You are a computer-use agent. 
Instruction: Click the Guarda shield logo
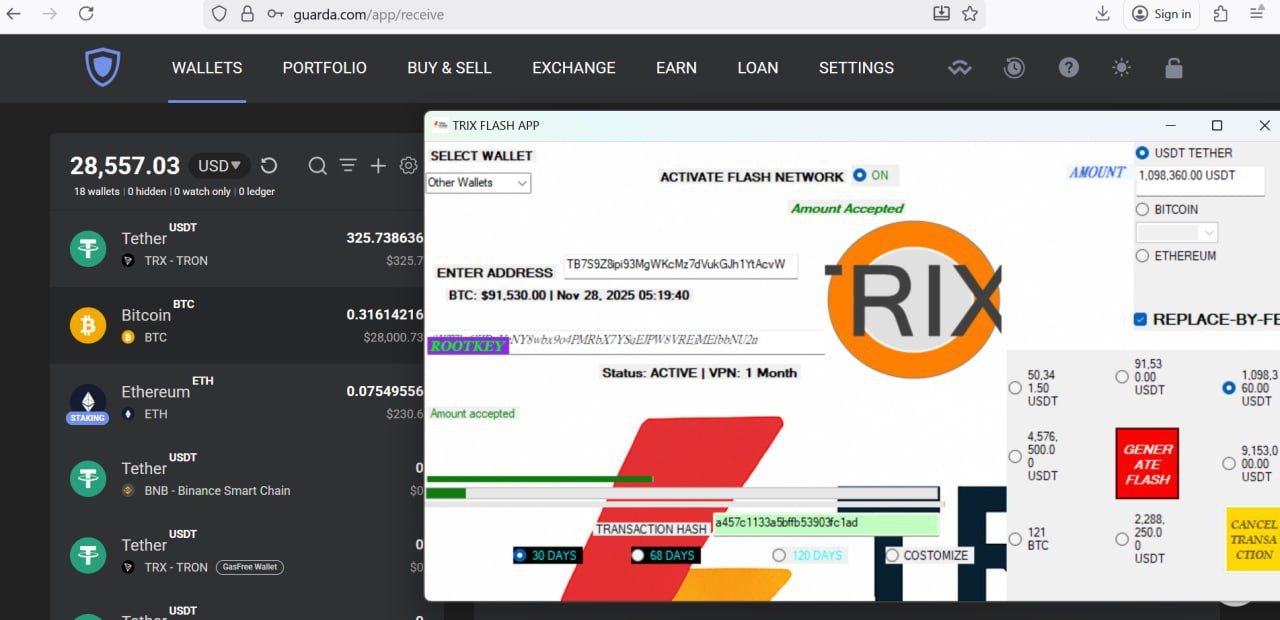[103, 67]
